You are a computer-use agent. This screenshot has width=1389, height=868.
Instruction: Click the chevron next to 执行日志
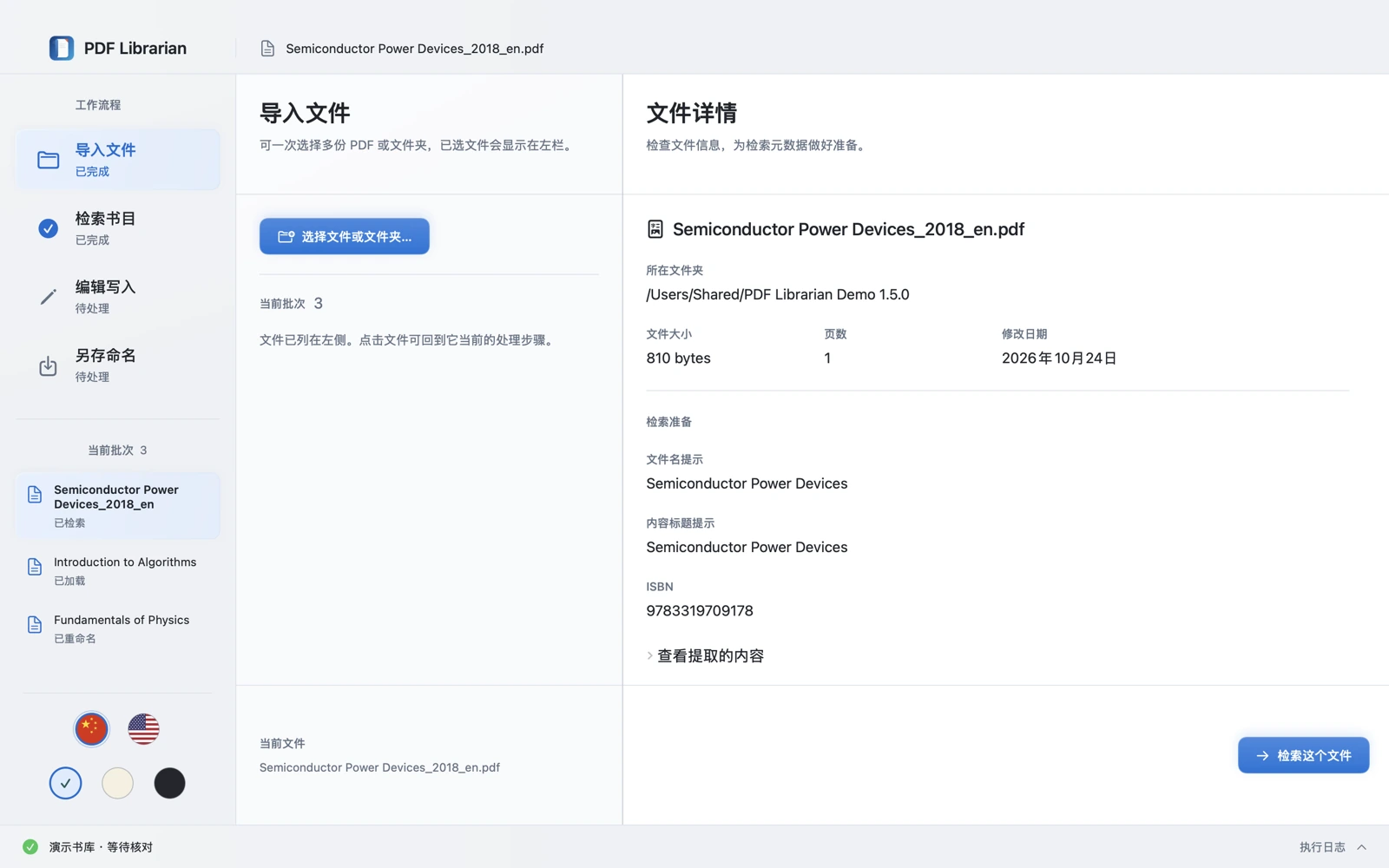[1361, 847]
